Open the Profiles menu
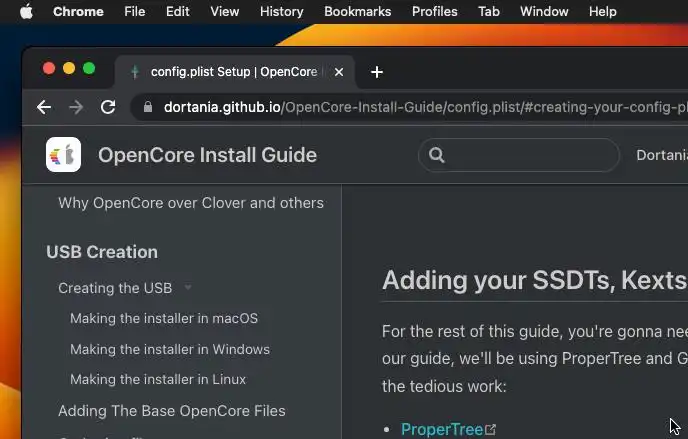This screenshot has width=688, height=439. pos(434,12)
